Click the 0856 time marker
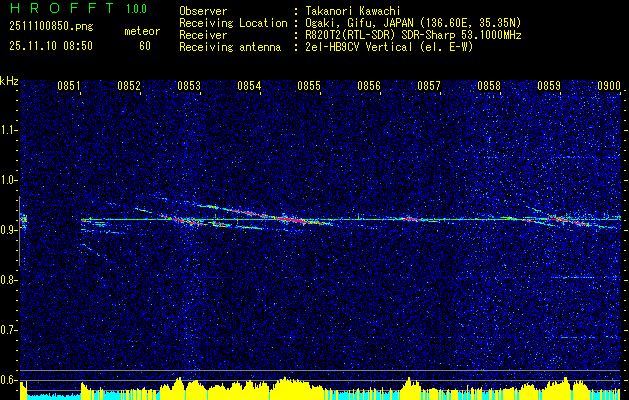The image size is (629, 400). (369, 86)
